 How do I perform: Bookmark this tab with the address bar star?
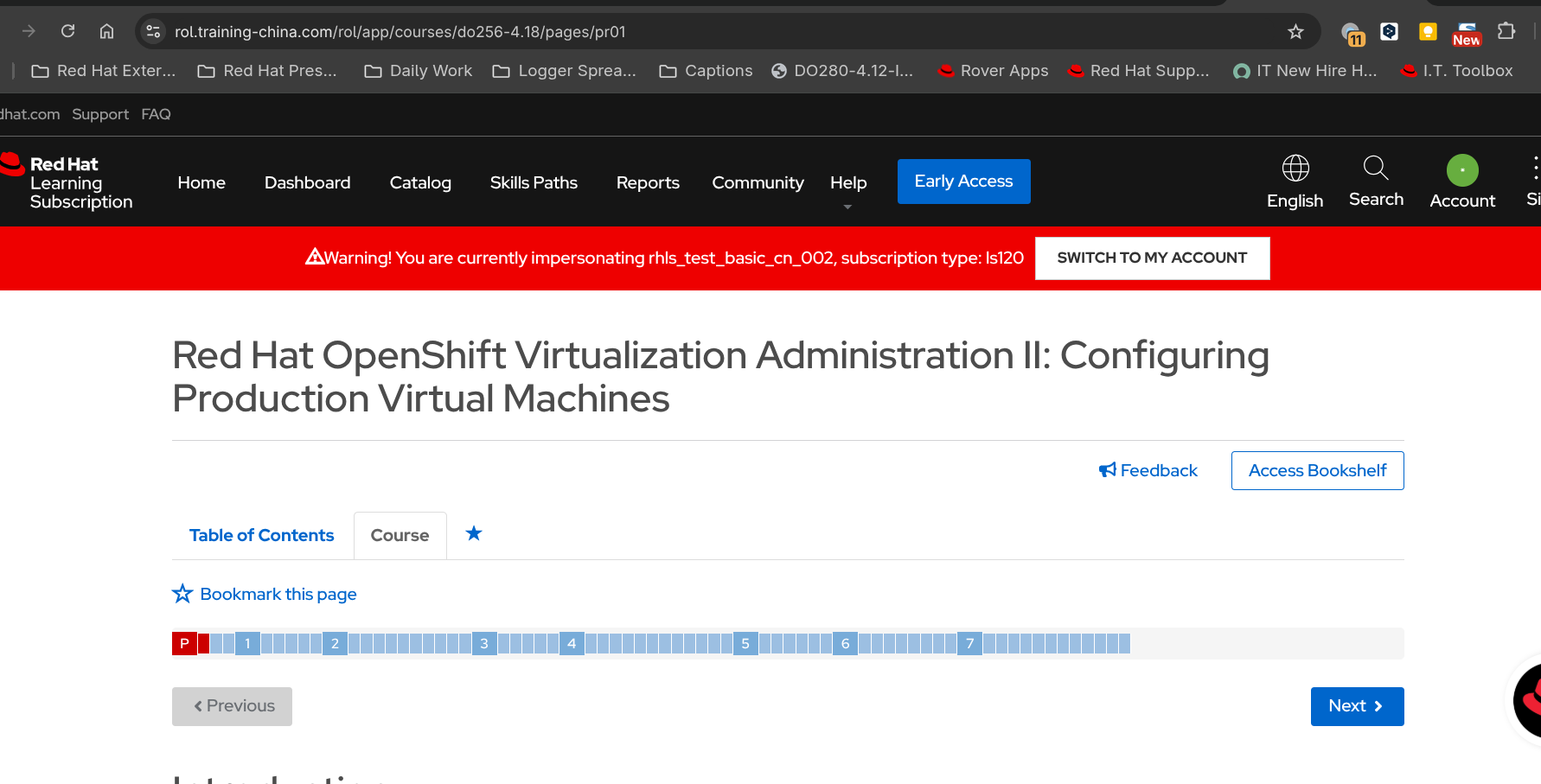(x=1295, y=32)
